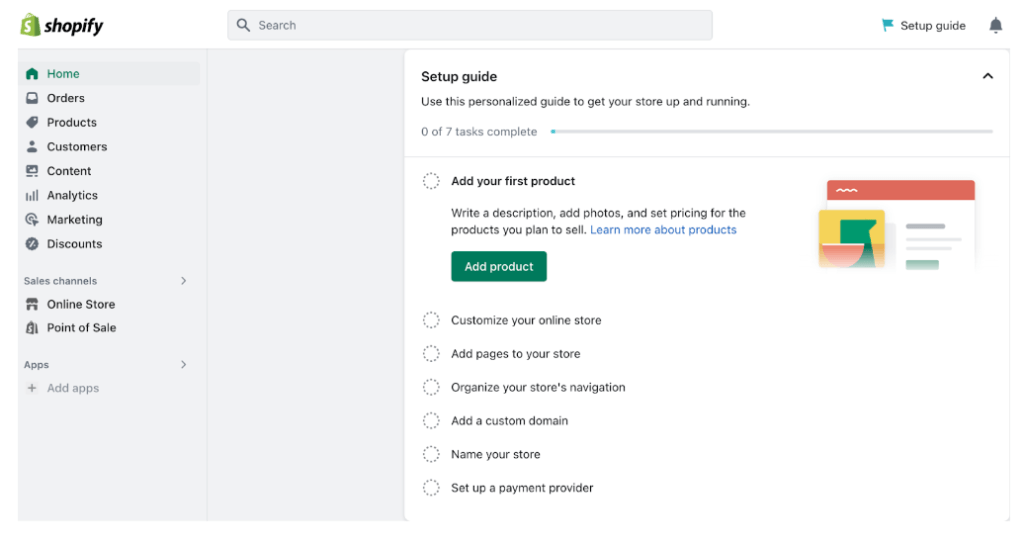Screen dimensions: 1024x545
Task: Click '0 of 7 tasks complete' text
Action: [x=479, y=131]
